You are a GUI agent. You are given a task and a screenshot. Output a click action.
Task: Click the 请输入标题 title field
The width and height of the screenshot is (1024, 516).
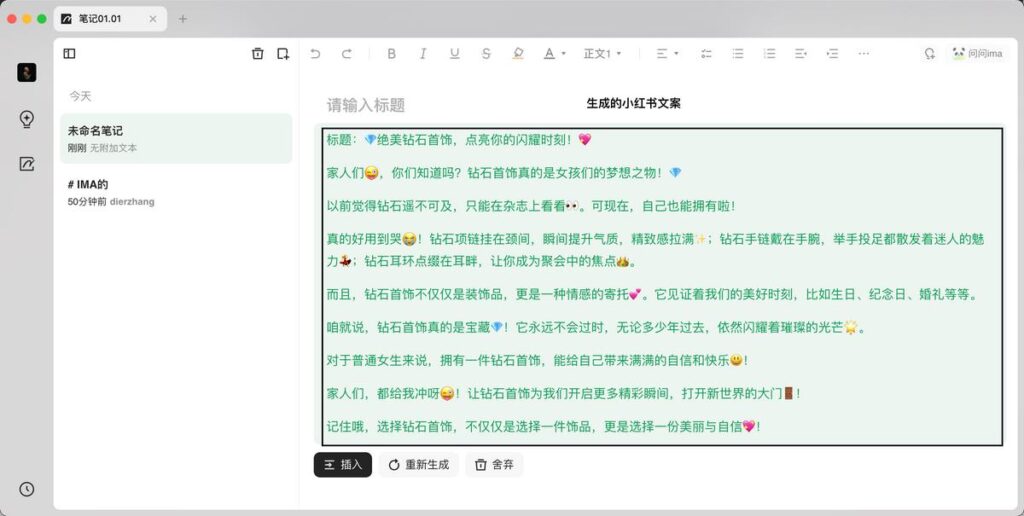pos(366,105)
